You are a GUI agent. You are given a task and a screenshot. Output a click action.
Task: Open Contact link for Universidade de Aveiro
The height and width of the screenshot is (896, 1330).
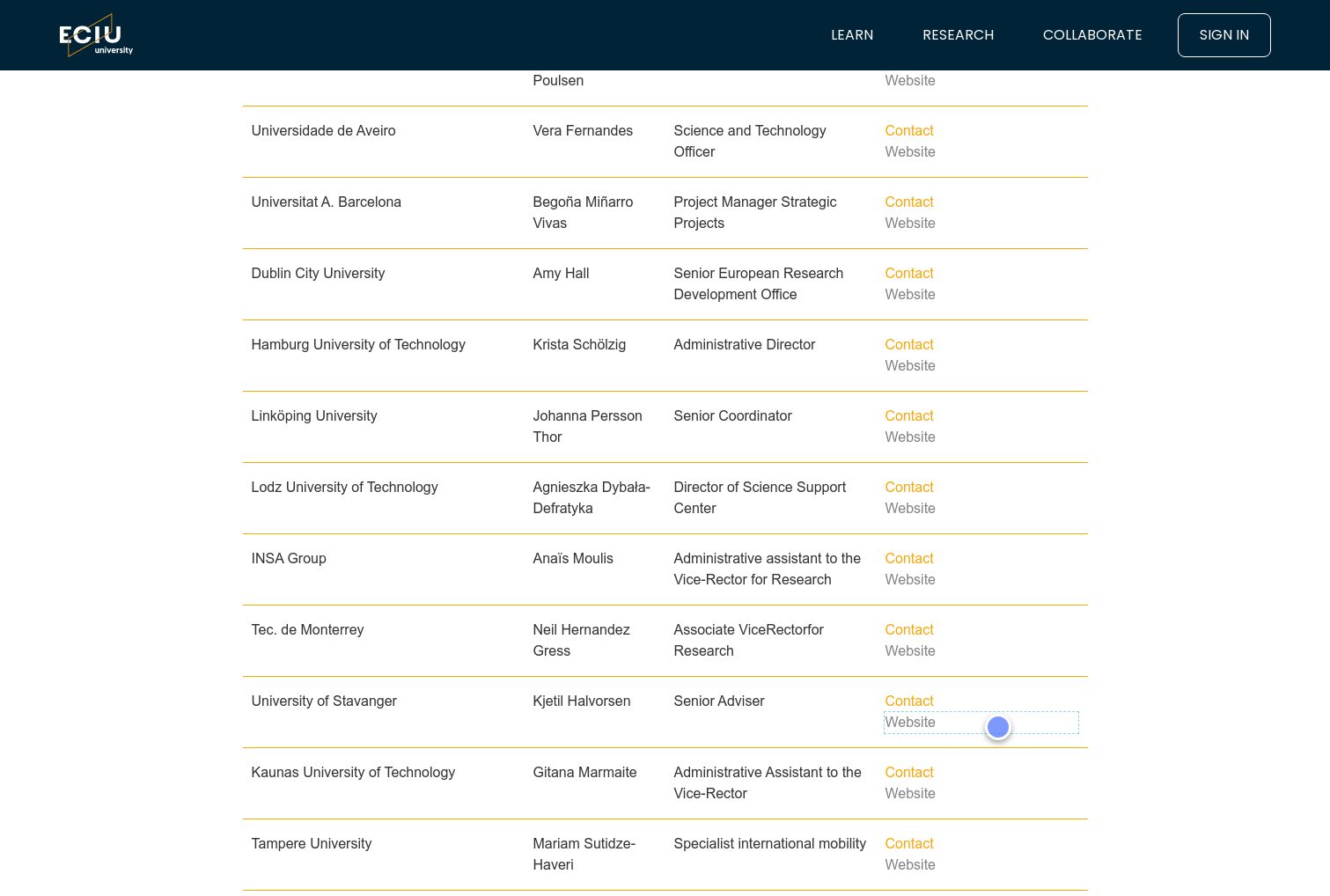909,130
